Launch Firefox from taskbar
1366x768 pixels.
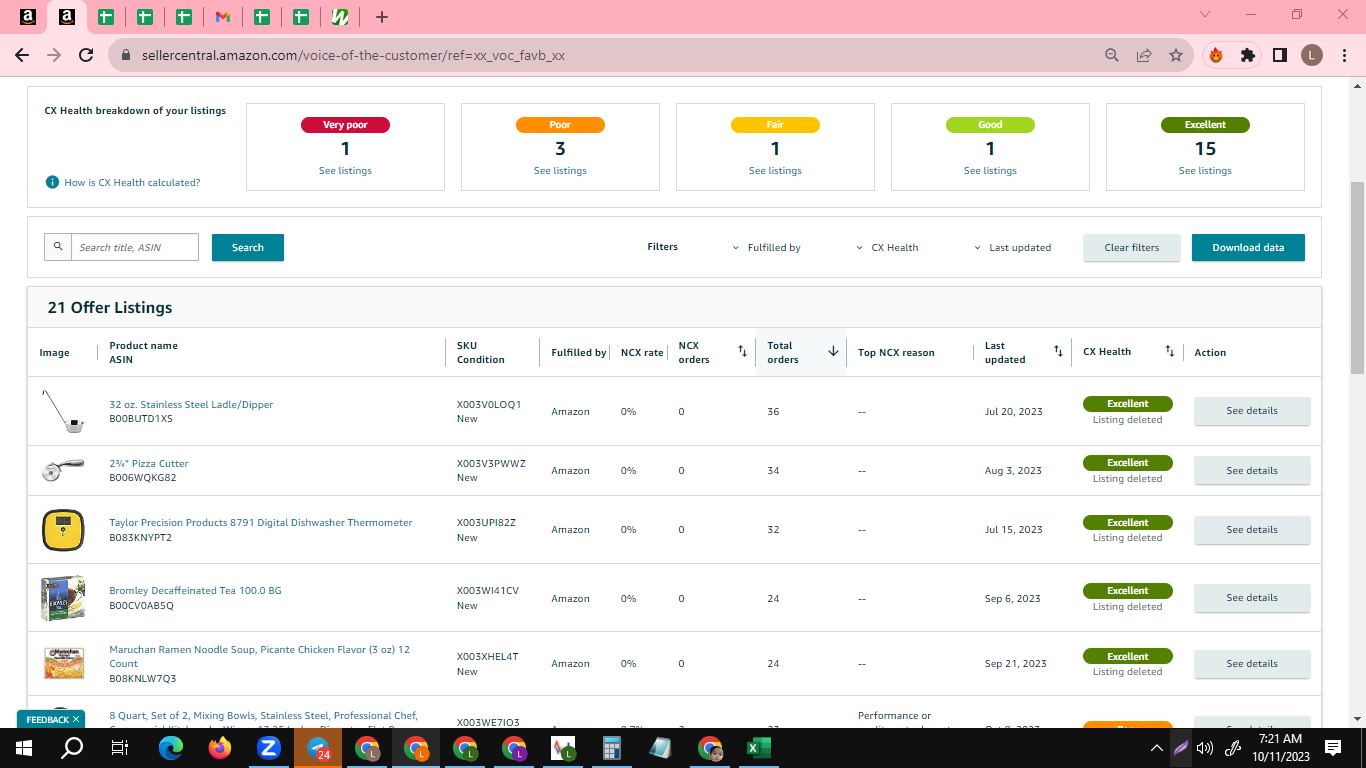tap(220, 747)
